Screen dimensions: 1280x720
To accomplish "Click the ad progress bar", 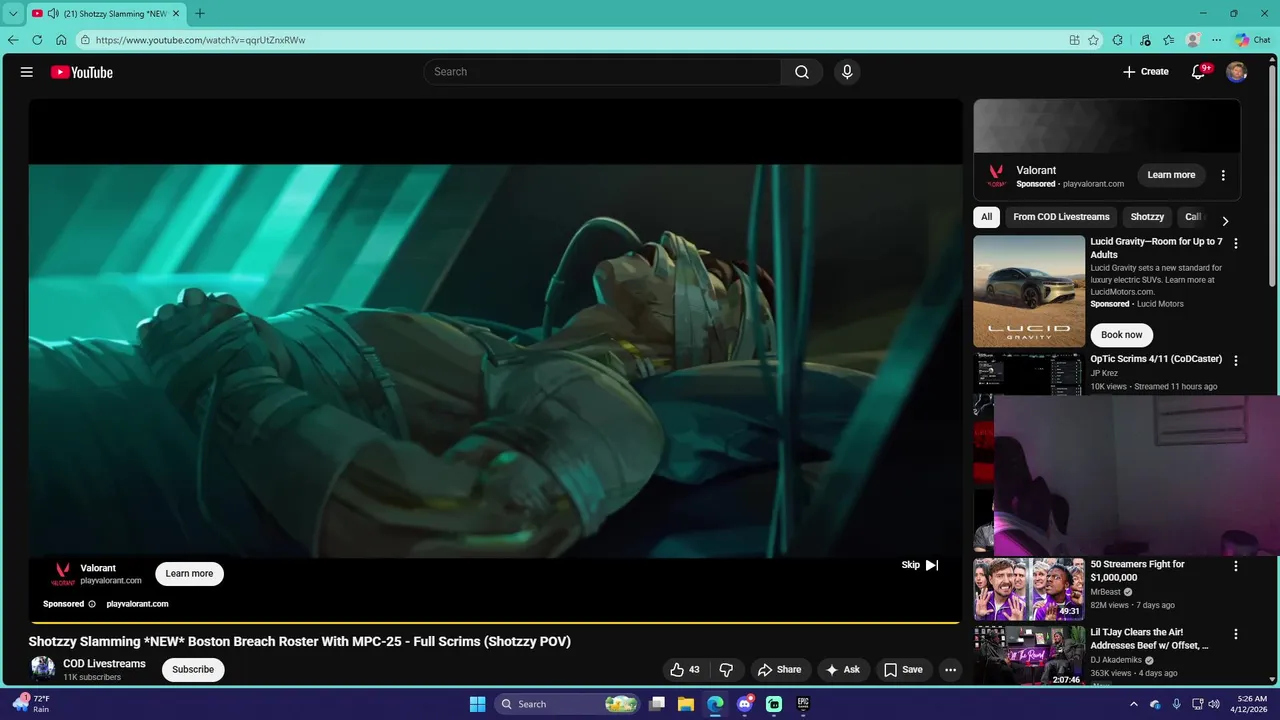I will (495, 622).
